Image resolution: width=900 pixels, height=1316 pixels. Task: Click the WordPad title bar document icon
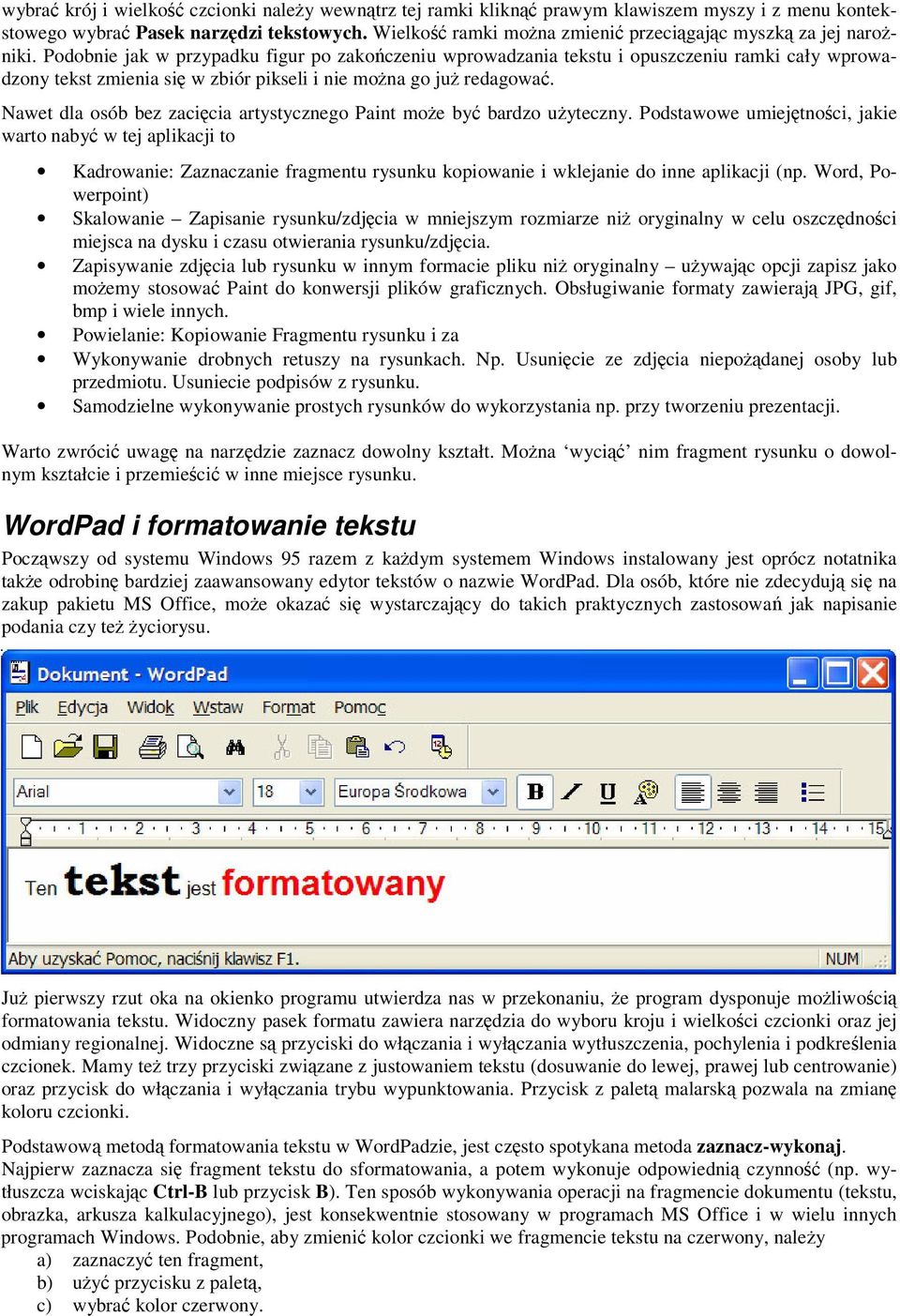click(x=19, y=673)
